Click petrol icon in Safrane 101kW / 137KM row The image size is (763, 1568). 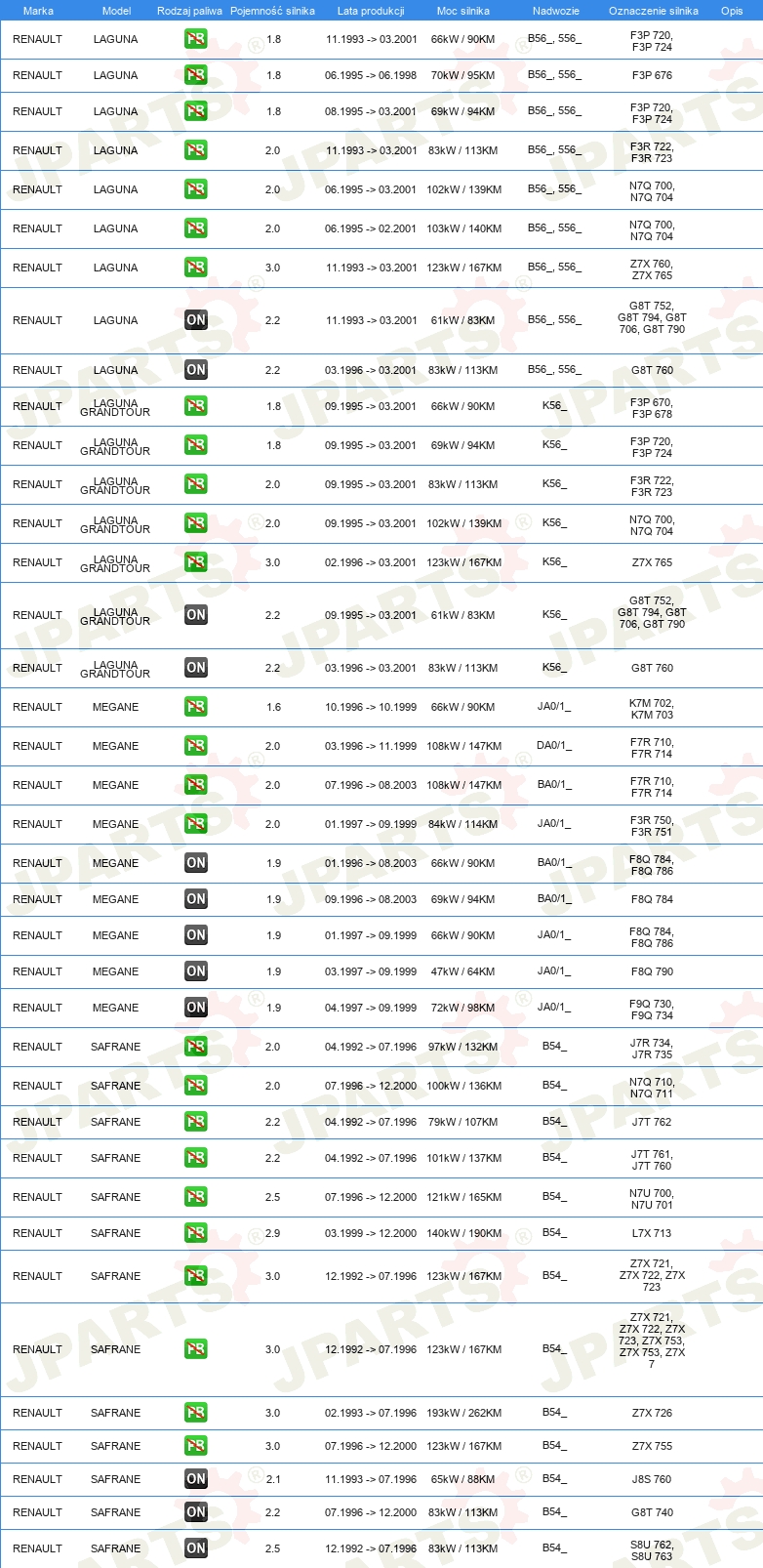196,1158
